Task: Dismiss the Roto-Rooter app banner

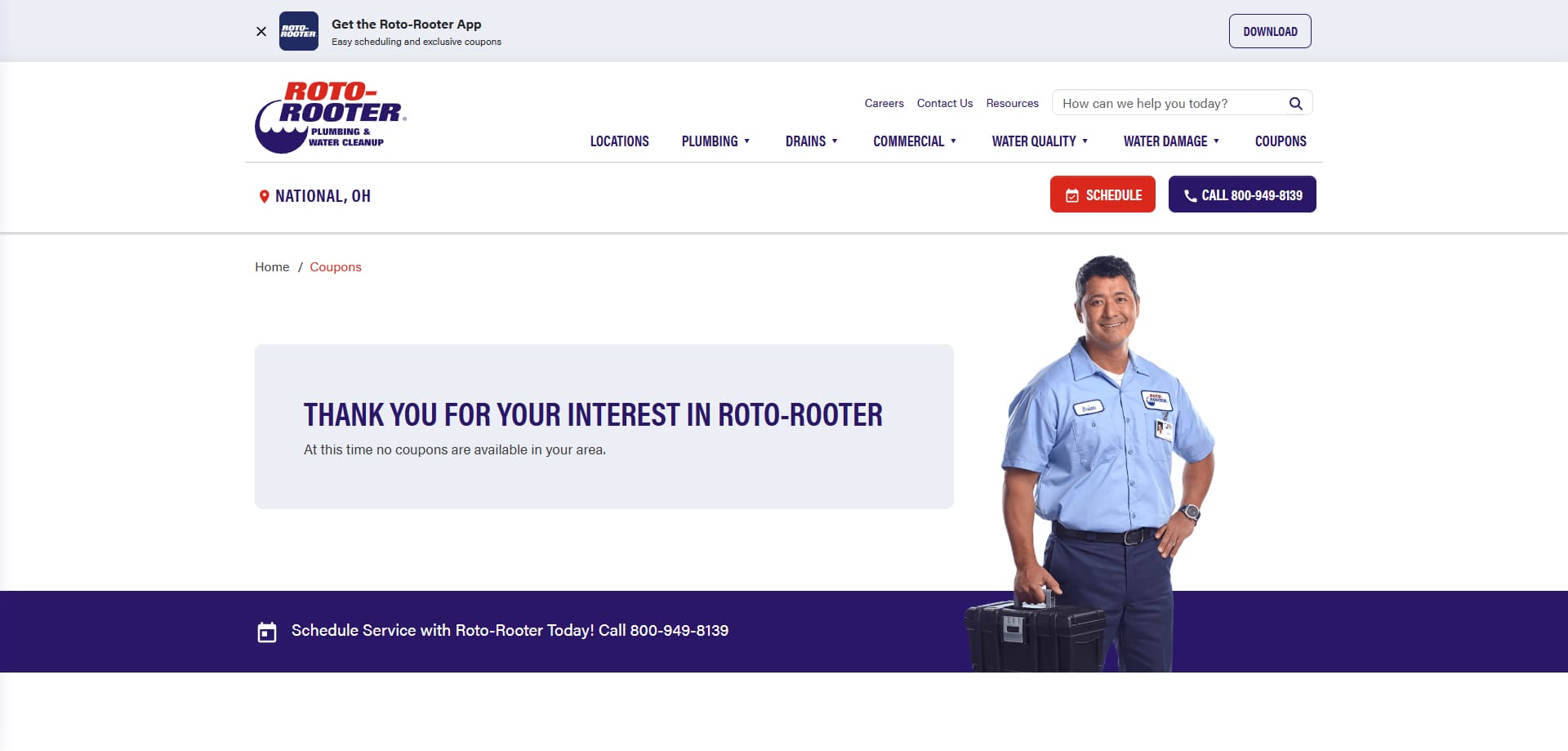Action: tap(261, 32)
